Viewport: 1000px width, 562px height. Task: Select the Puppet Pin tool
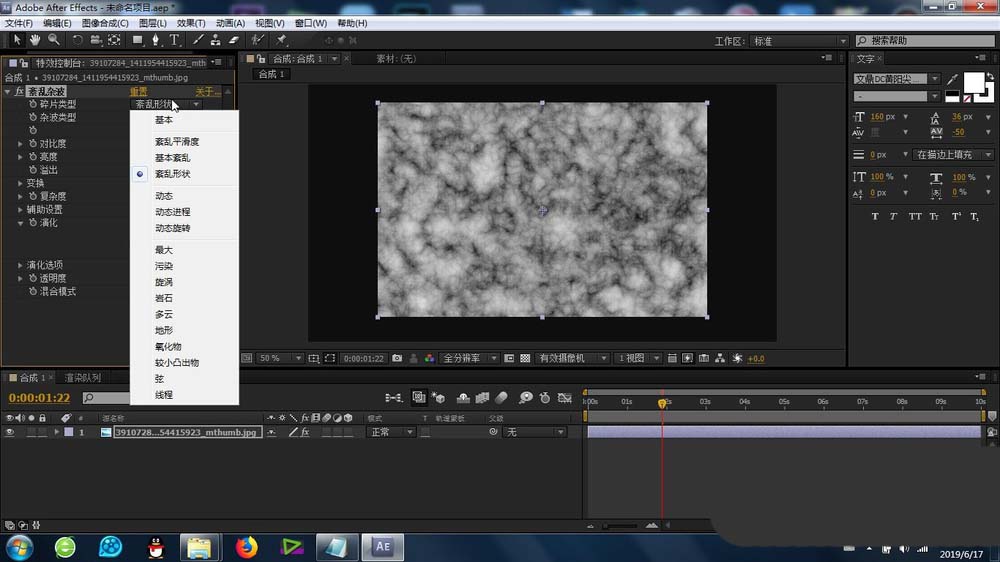[x=281, y=40]
